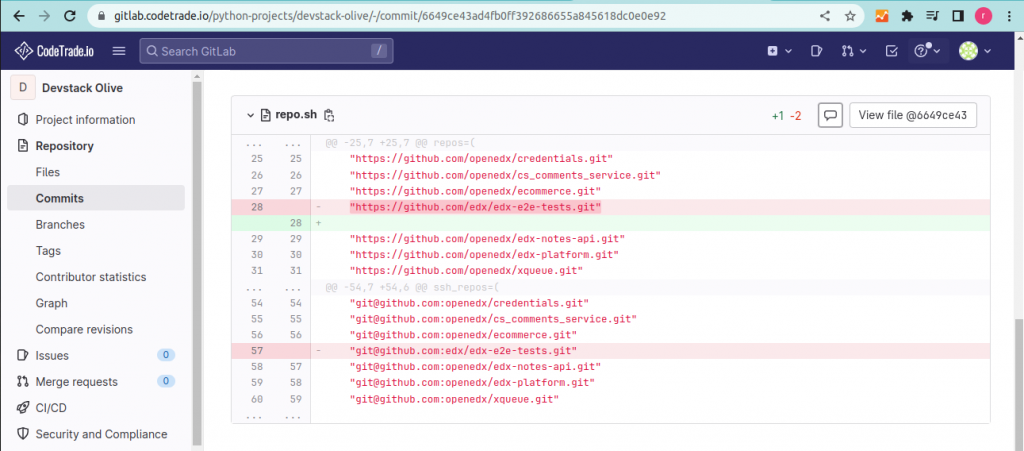Click removed edx-e2e-tests https URL line

tap(475, 208)
